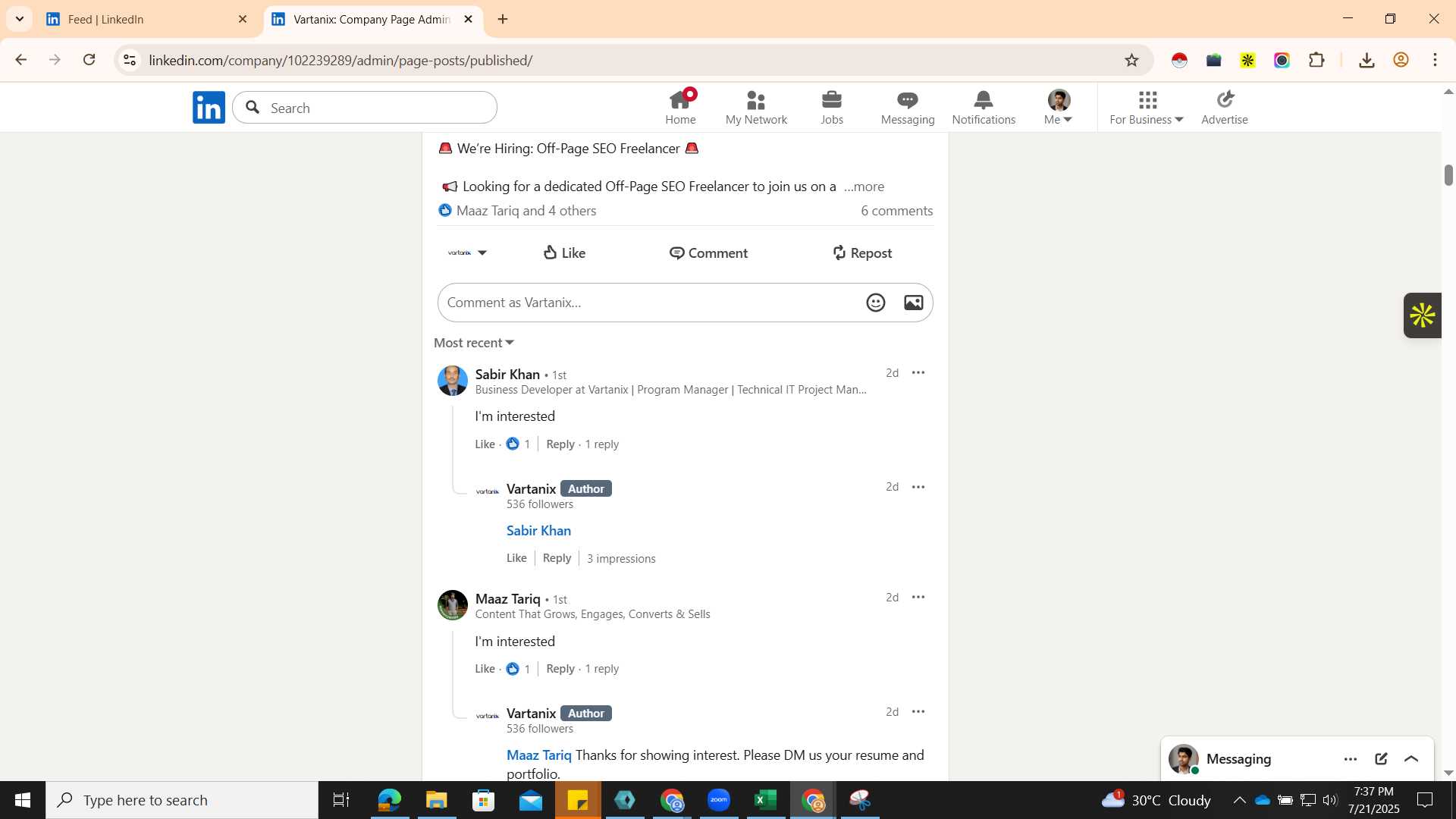1456x819 pixels.
Task: Open browser extensions puzzle icon
Action: coord(1317,60)
